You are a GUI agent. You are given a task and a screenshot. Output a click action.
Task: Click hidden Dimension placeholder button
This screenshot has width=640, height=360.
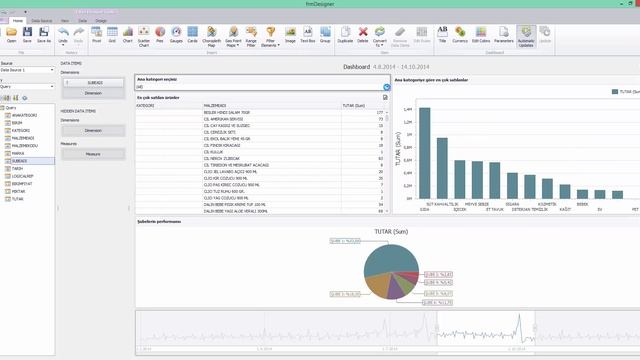tap(93, 131)
